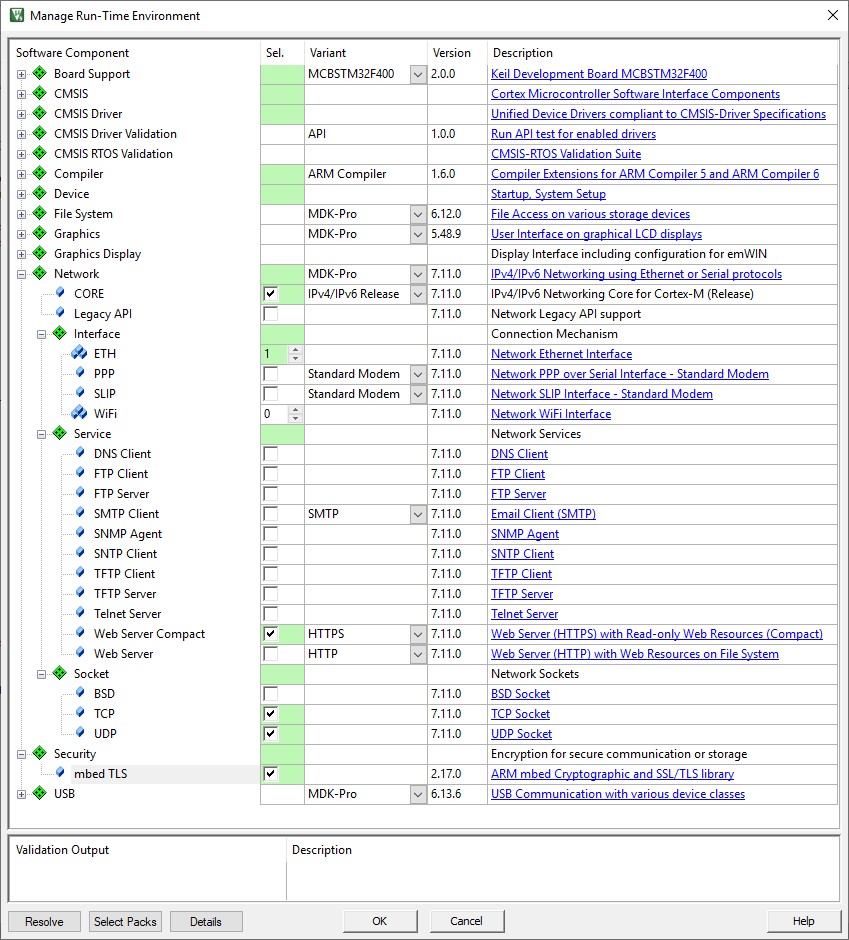Click the stacked component icon next to WiFi
Image resolution: width=849 pixels, height=940 pixels.
[x=80, y=414]
